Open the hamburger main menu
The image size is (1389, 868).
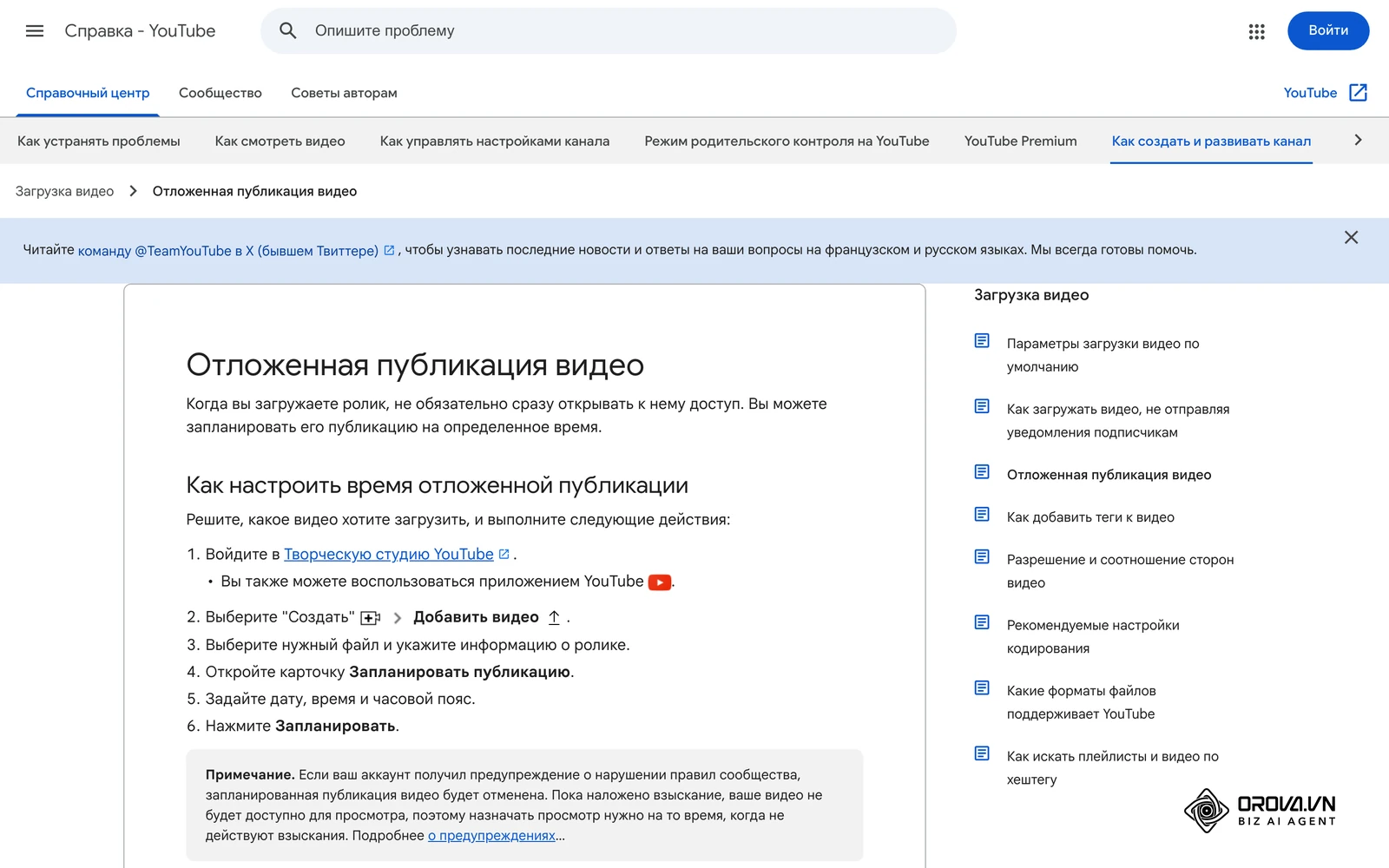tap(35, 31)
